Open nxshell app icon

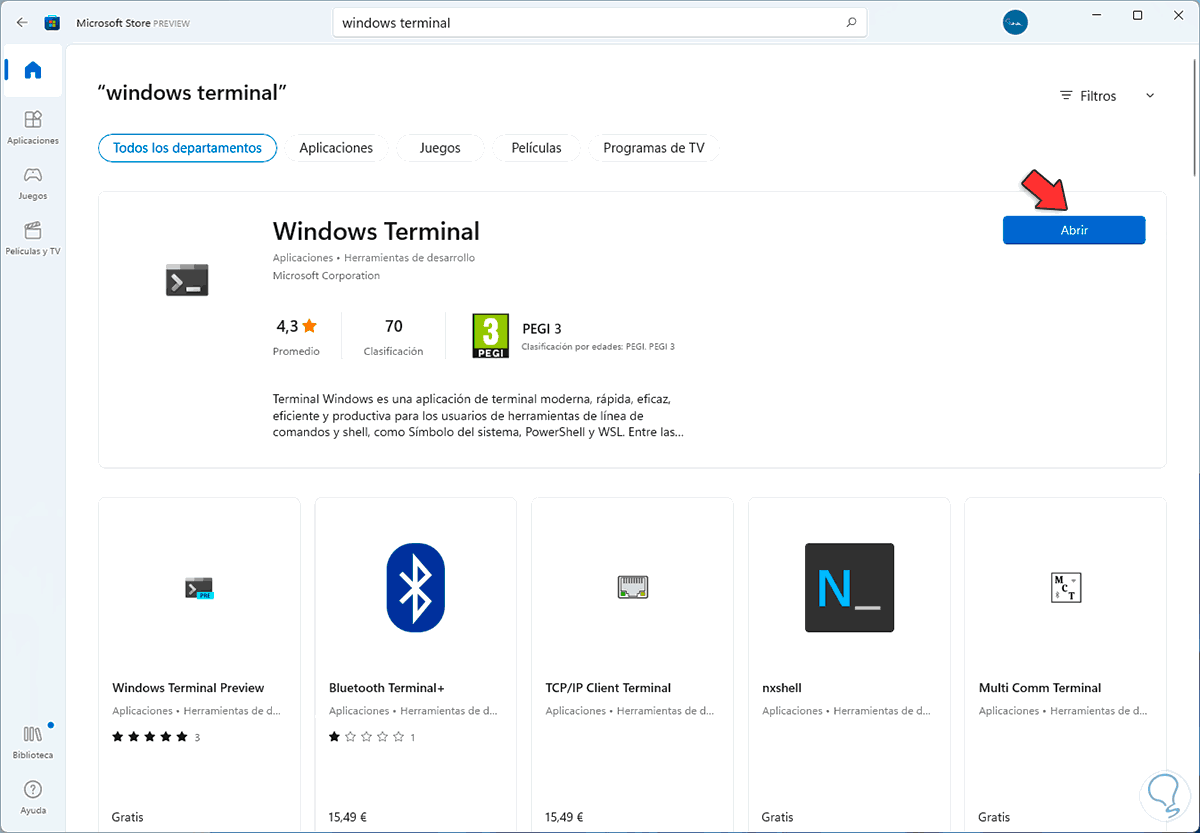tap(849, 588)
